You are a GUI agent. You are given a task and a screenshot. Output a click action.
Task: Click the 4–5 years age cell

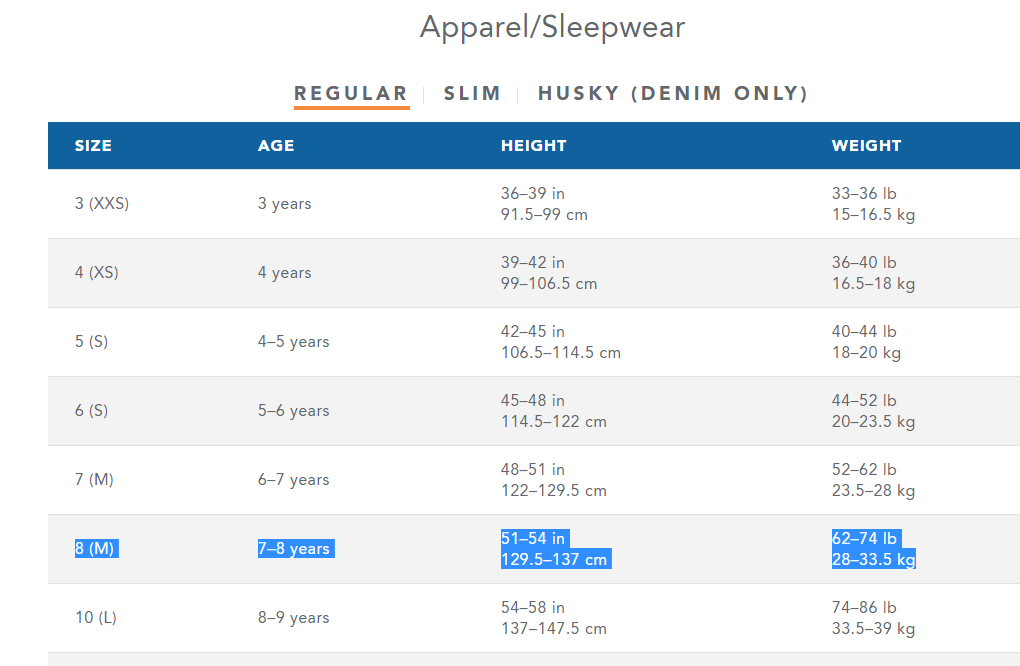(293, 342)
